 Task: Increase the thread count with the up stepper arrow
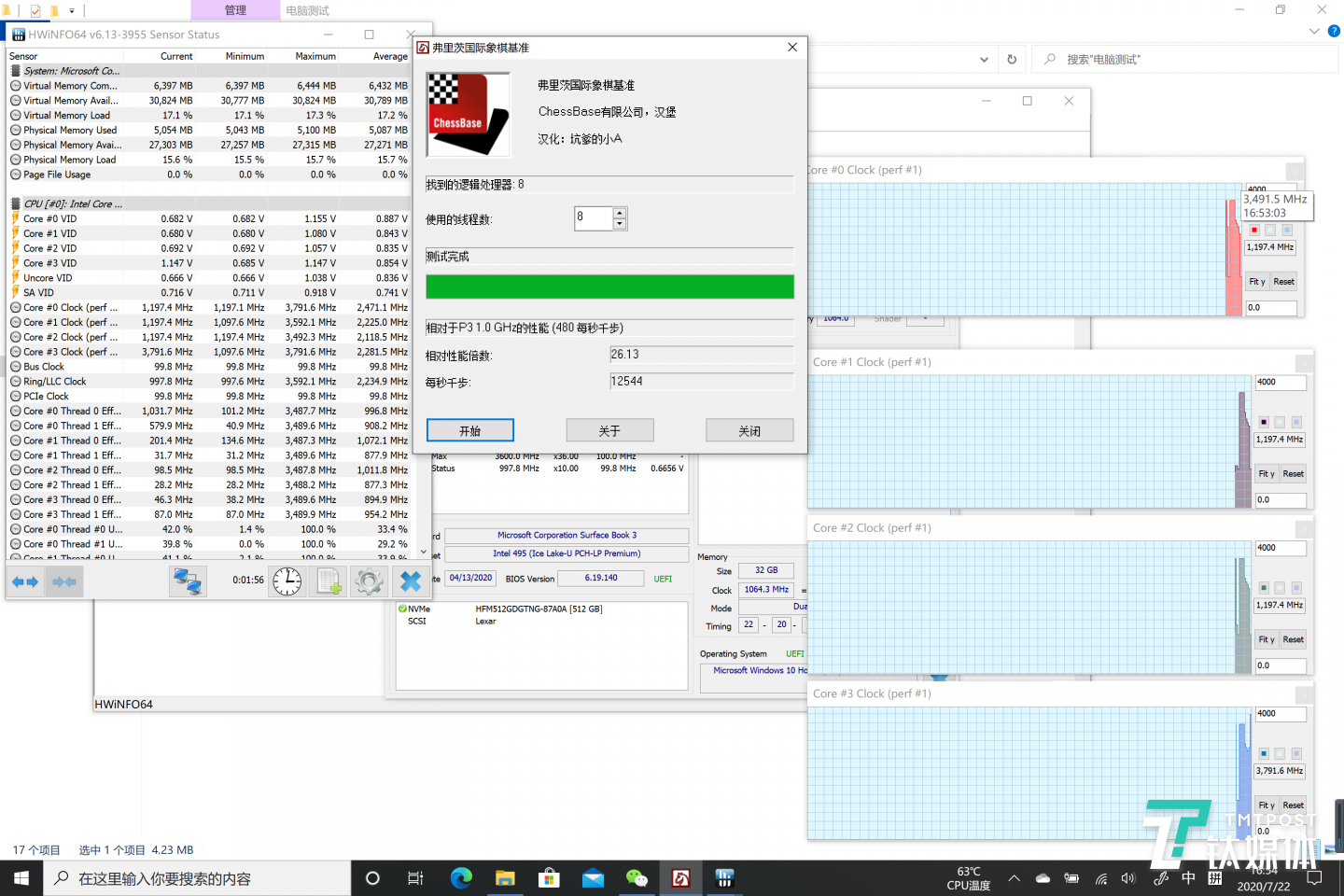click(x=620, y=213)
